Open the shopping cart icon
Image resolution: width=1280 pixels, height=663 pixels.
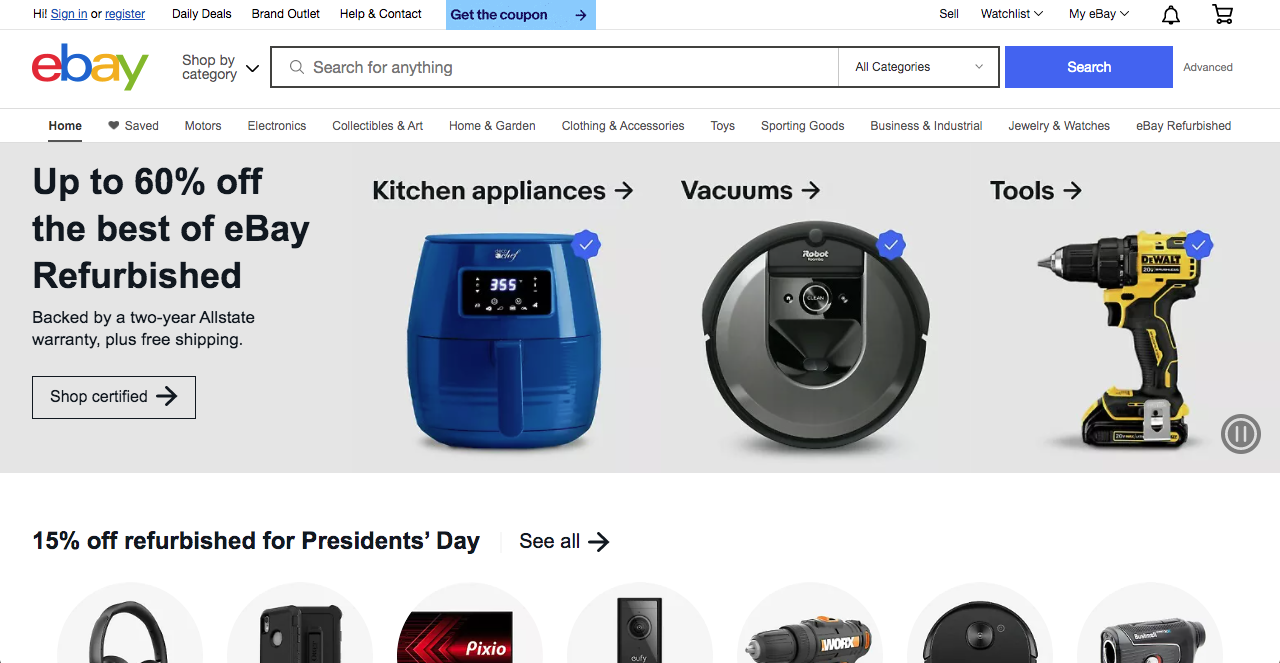pyautogui.click(x=1222, y=14)
